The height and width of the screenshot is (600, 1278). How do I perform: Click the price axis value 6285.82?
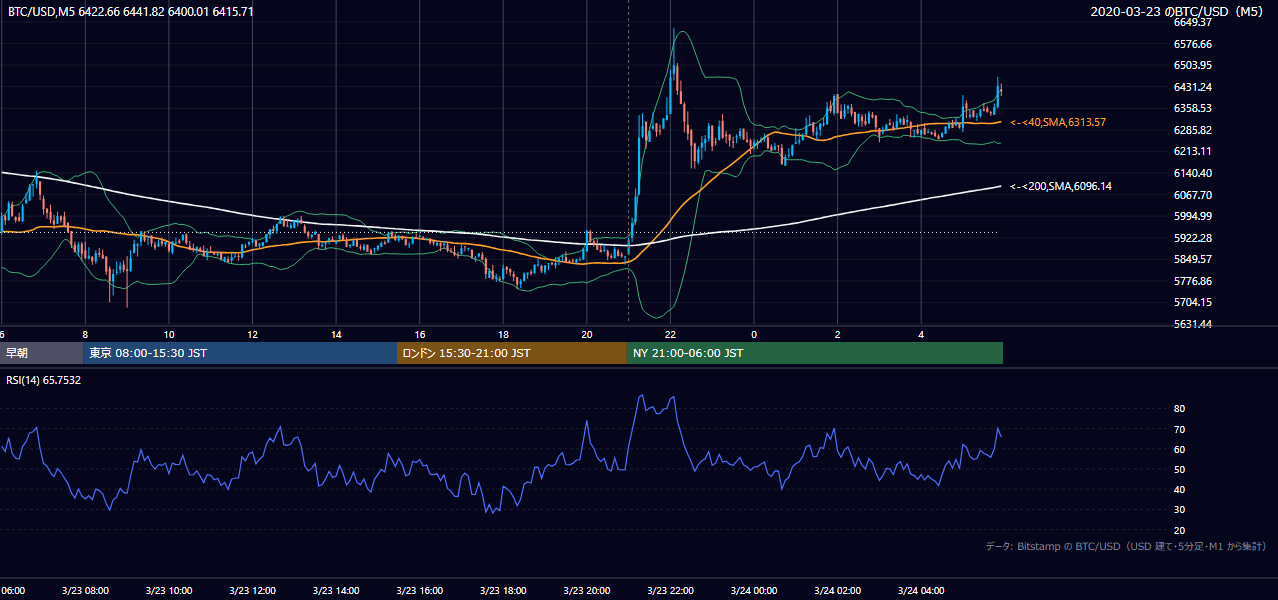tap(1193, 130)
